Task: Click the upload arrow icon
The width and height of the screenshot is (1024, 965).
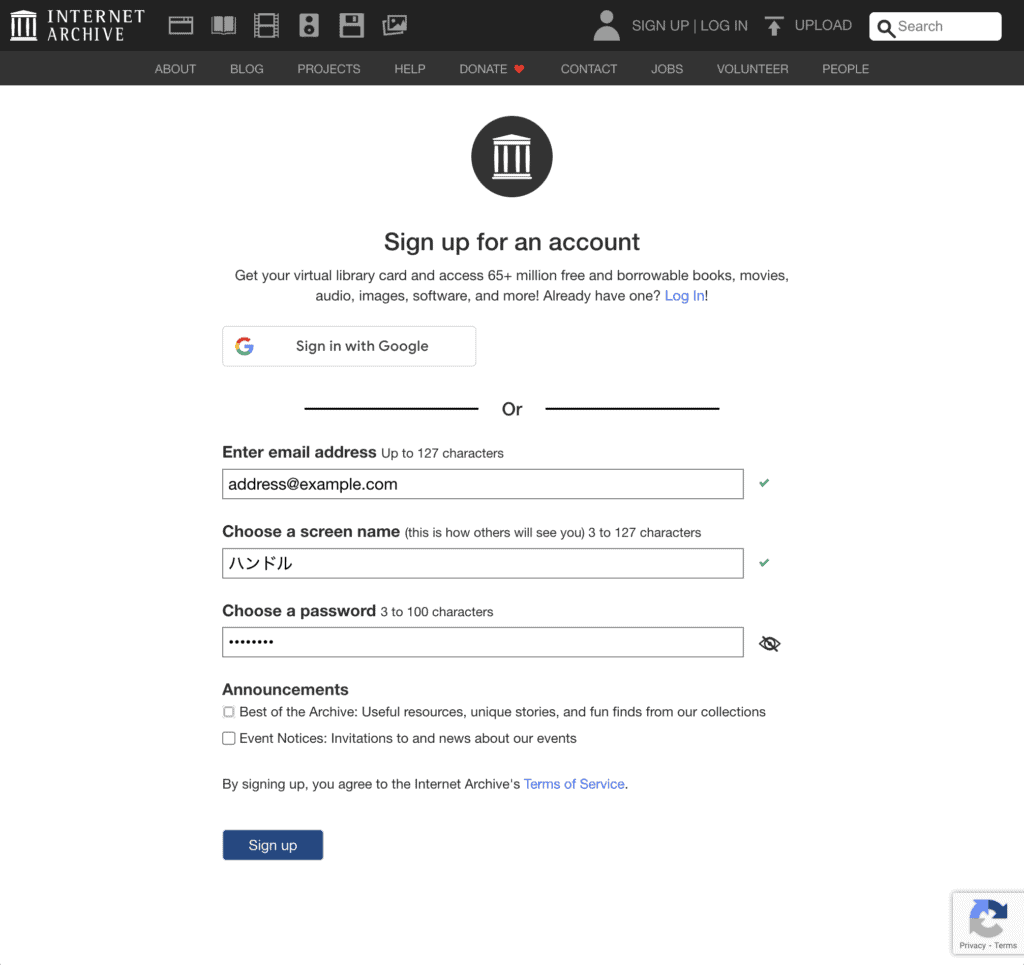Action: pos(774,25)
